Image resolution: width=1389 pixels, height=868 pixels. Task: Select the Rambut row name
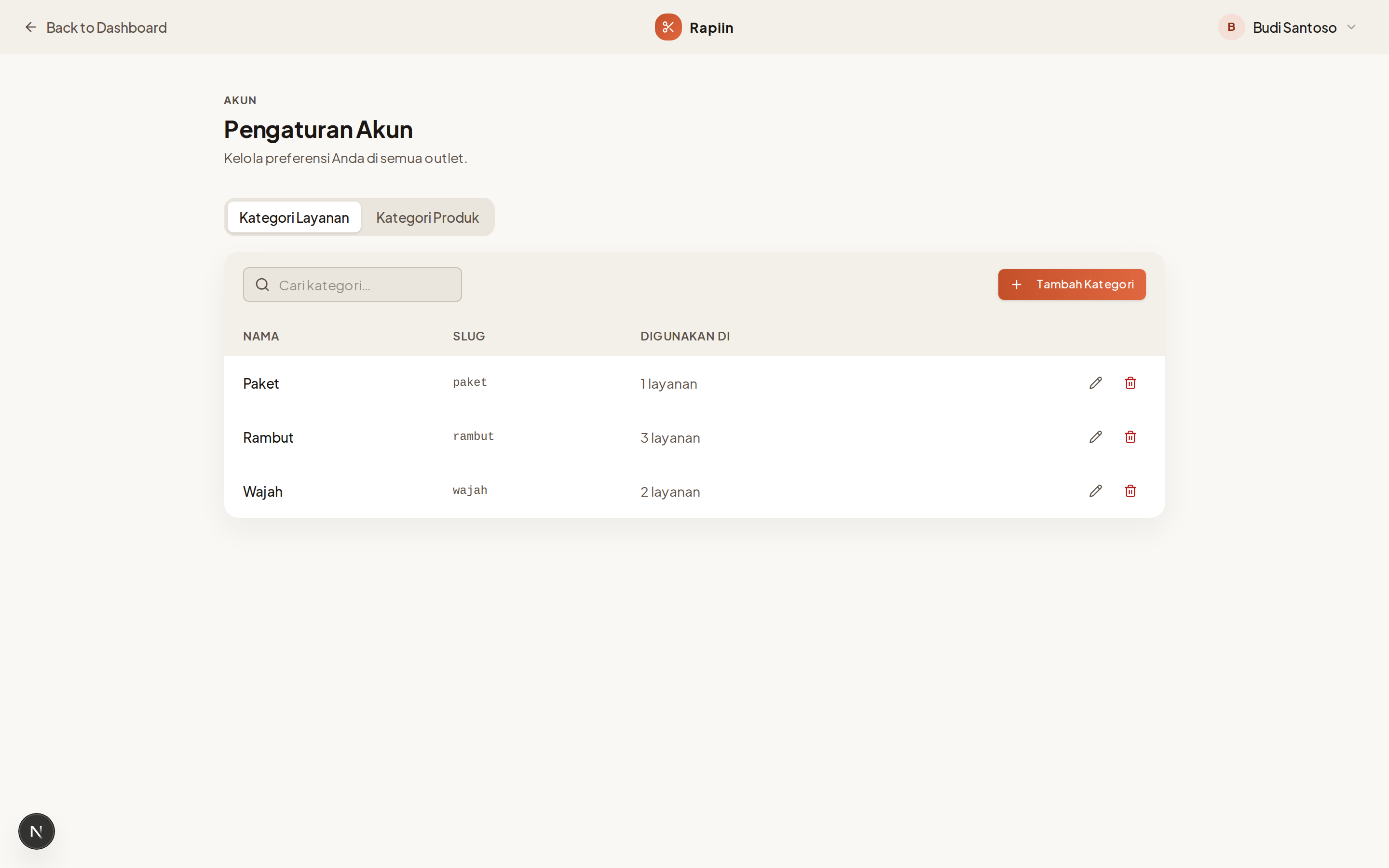(x=268, y=437)
